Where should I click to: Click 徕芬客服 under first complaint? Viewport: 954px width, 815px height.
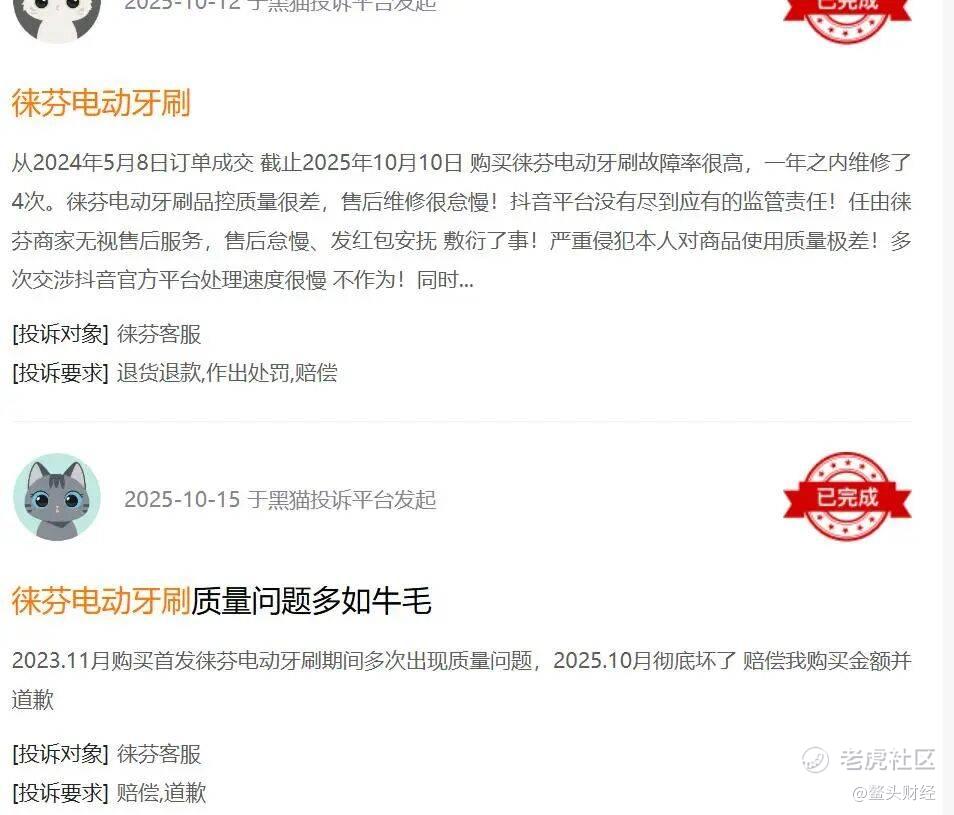(159, 334)
